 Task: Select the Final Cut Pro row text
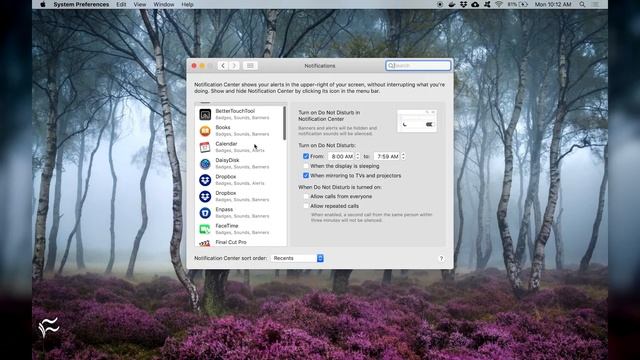tap(231, 242)
